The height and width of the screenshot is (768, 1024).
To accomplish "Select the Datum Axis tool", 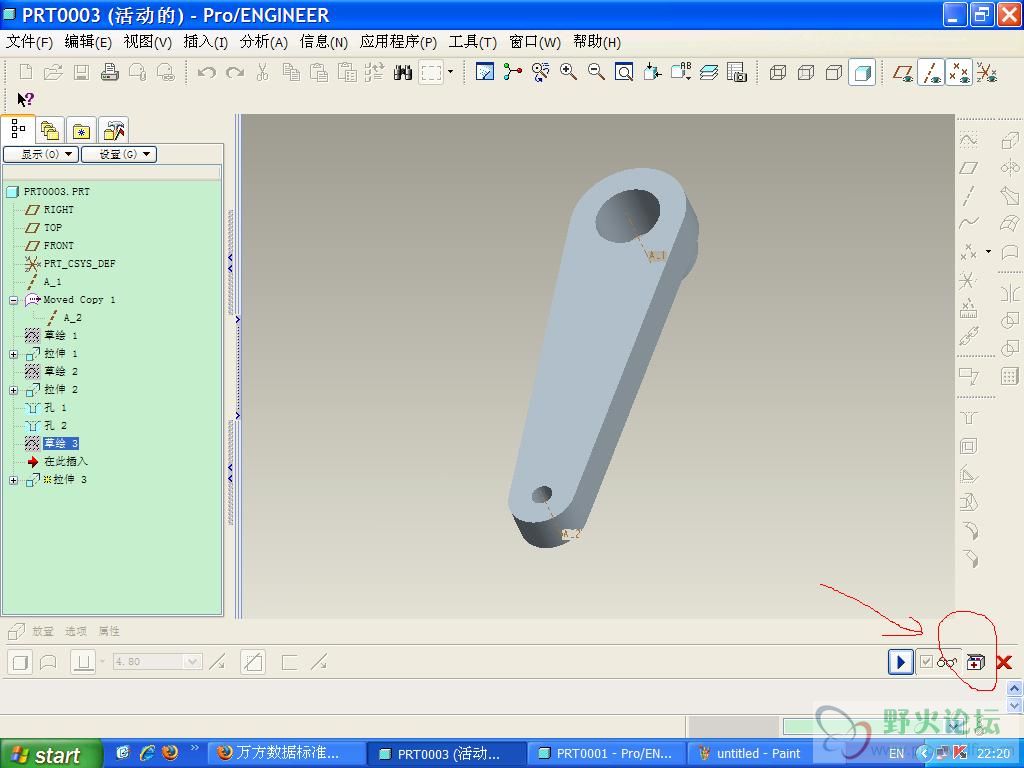I will click(968, 195).
